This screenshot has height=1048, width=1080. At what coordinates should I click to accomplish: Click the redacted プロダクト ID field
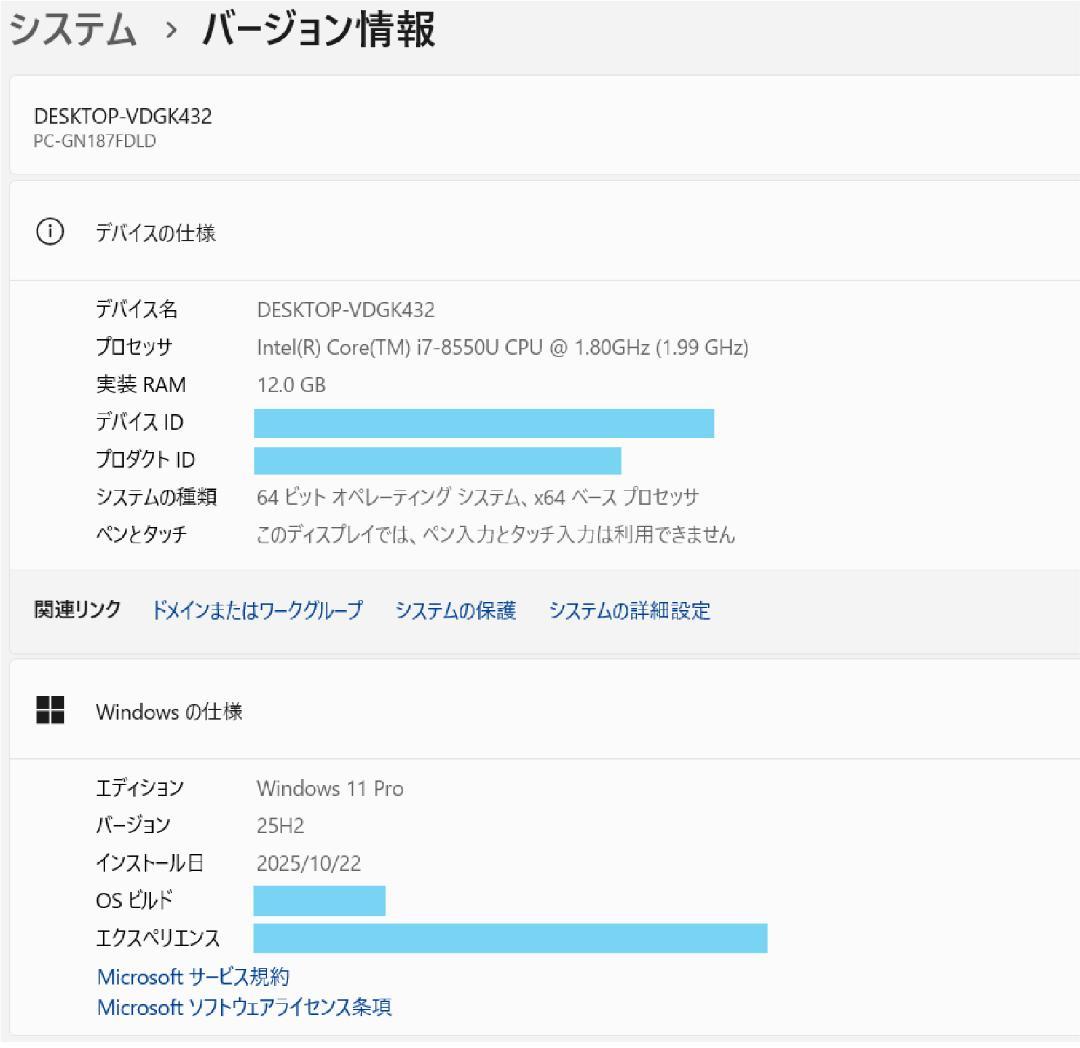(438, 461)
